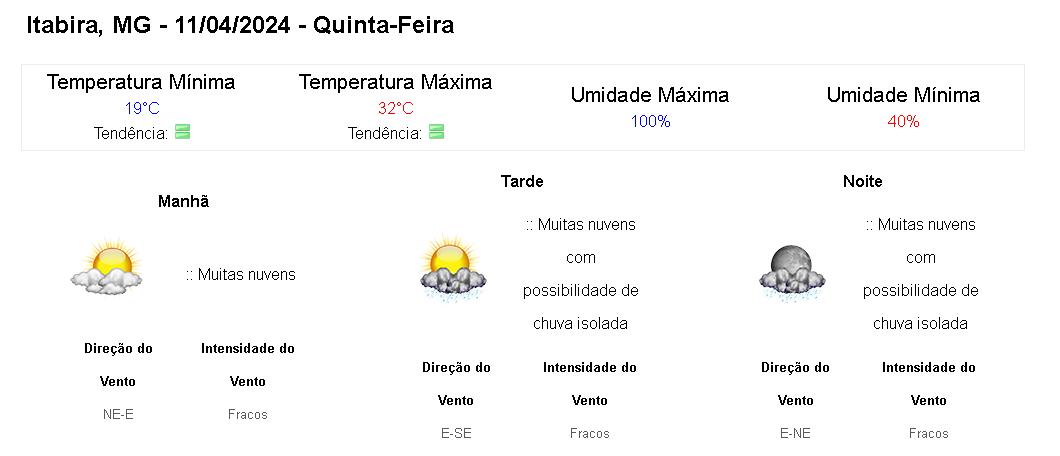Click the Temperatura Mínima label

[x=141, y=82]
